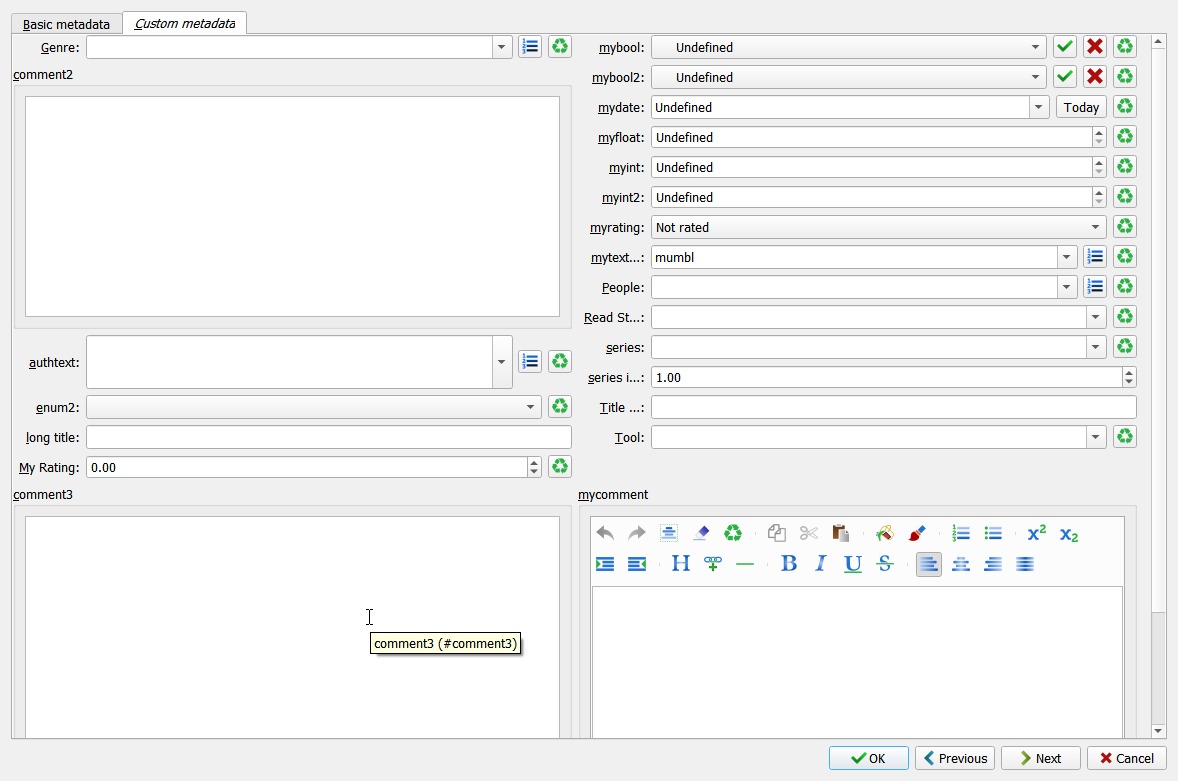Viewport: 1178px width, 781px height.
Task: Confirm changes with OK button
Action: [868, 758]
